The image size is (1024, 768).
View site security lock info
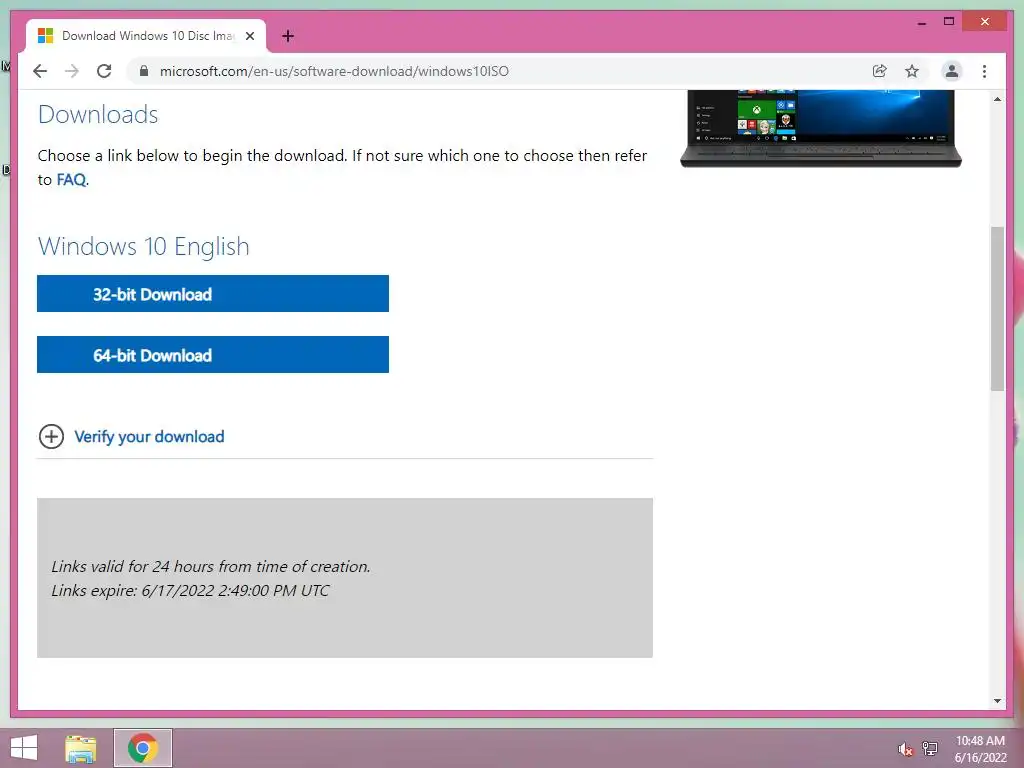(144, 71)
